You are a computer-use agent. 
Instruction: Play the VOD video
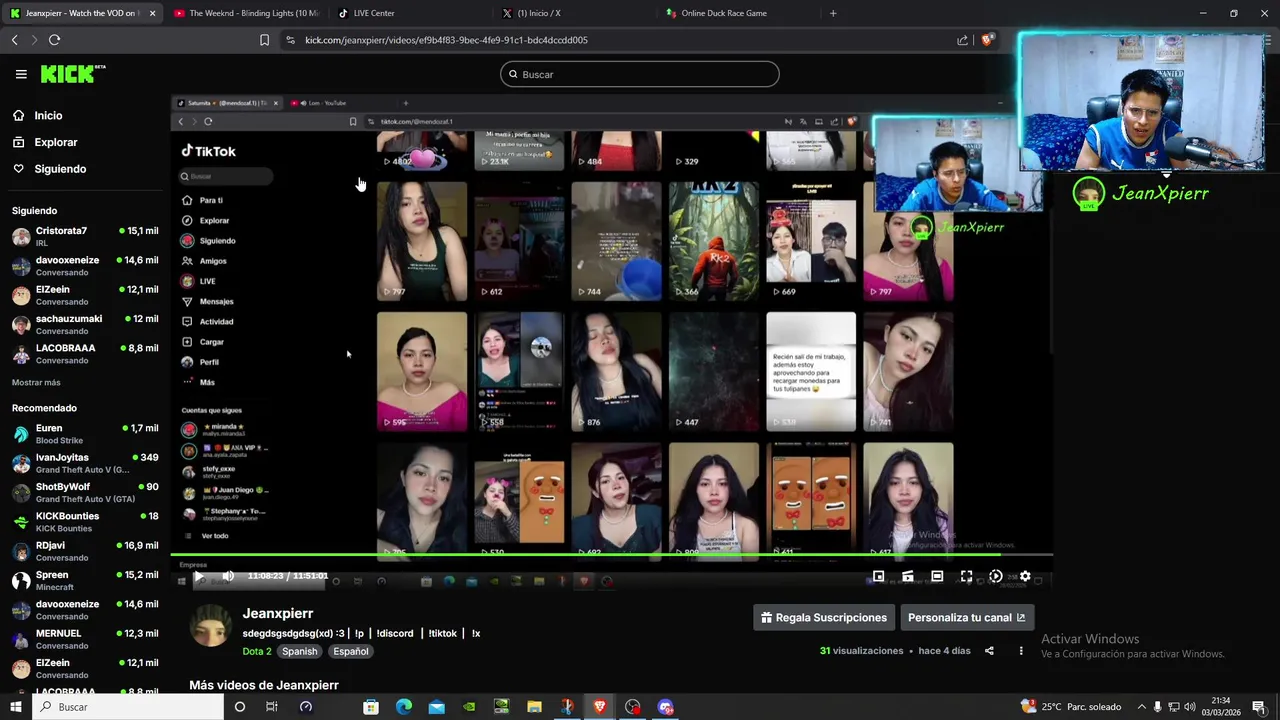coord(198,576)
